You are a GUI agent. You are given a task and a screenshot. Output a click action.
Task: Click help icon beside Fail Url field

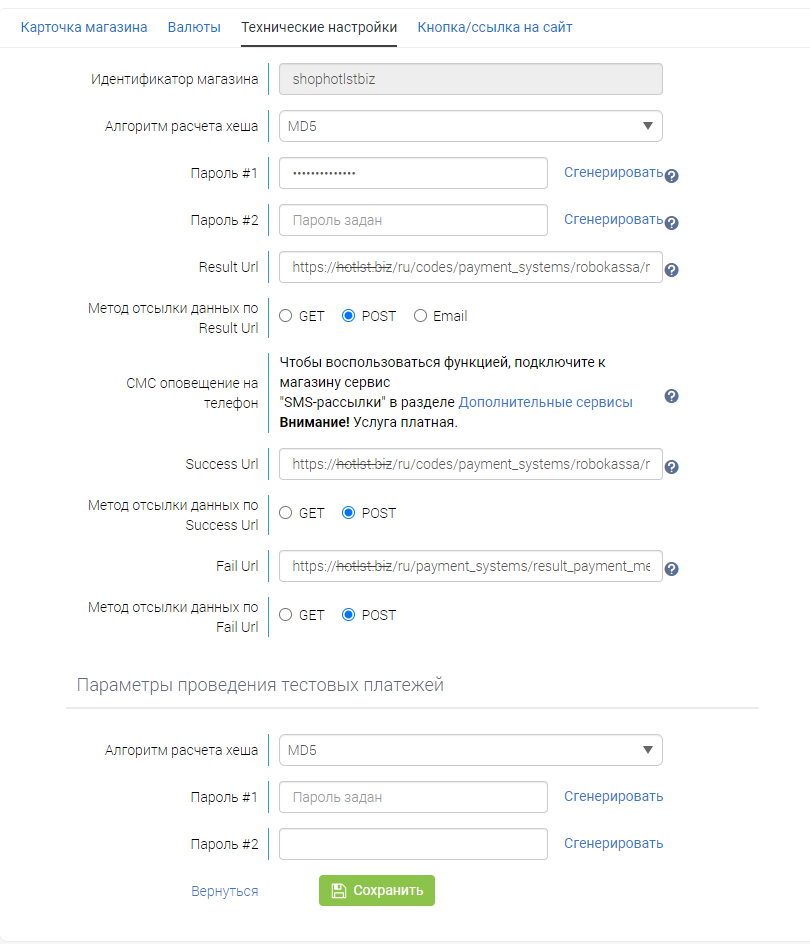click(672, 569)
